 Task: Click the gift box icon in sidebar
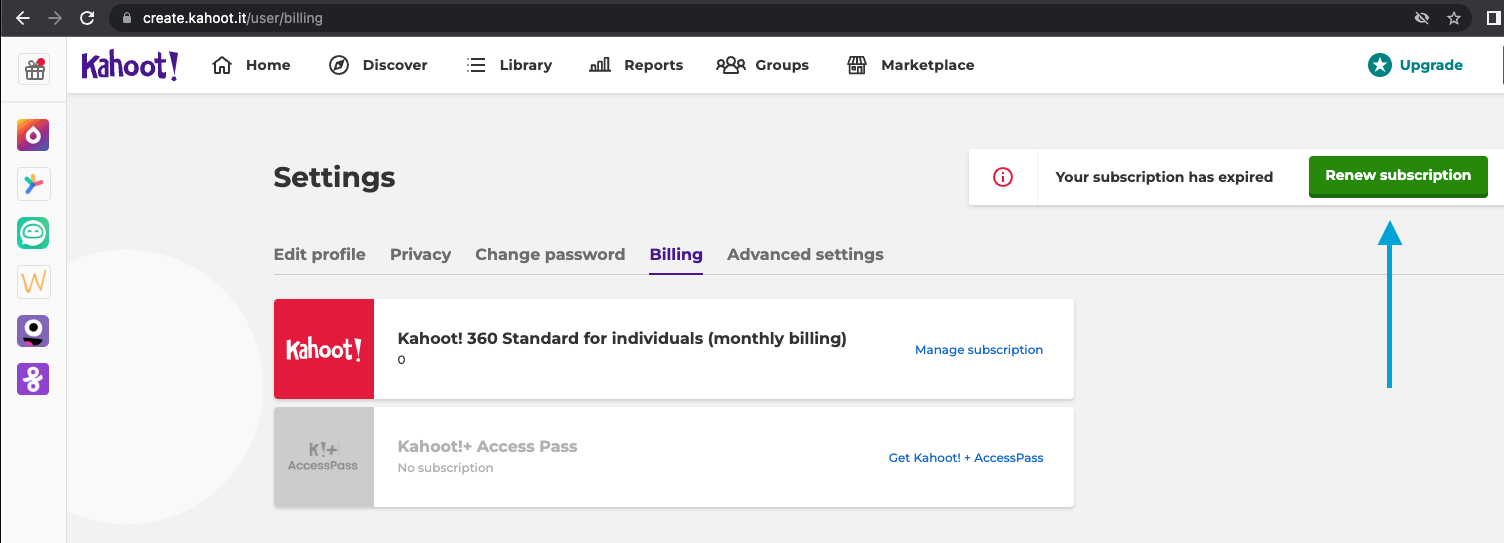34,69
